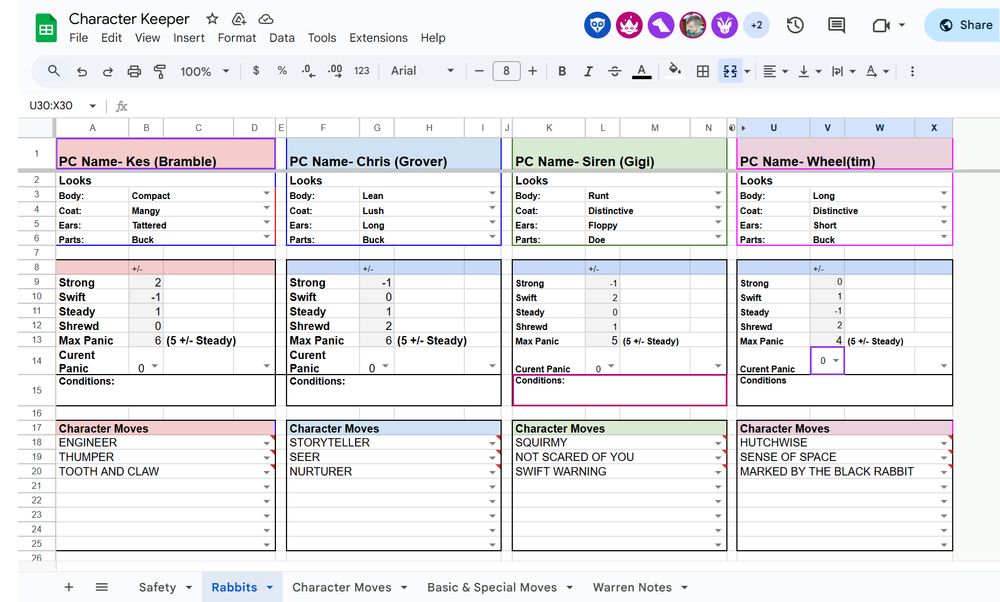Click the Share button
Image resolution: width=1000 pixels, height=602 pixels.
(x=961, y=25)
